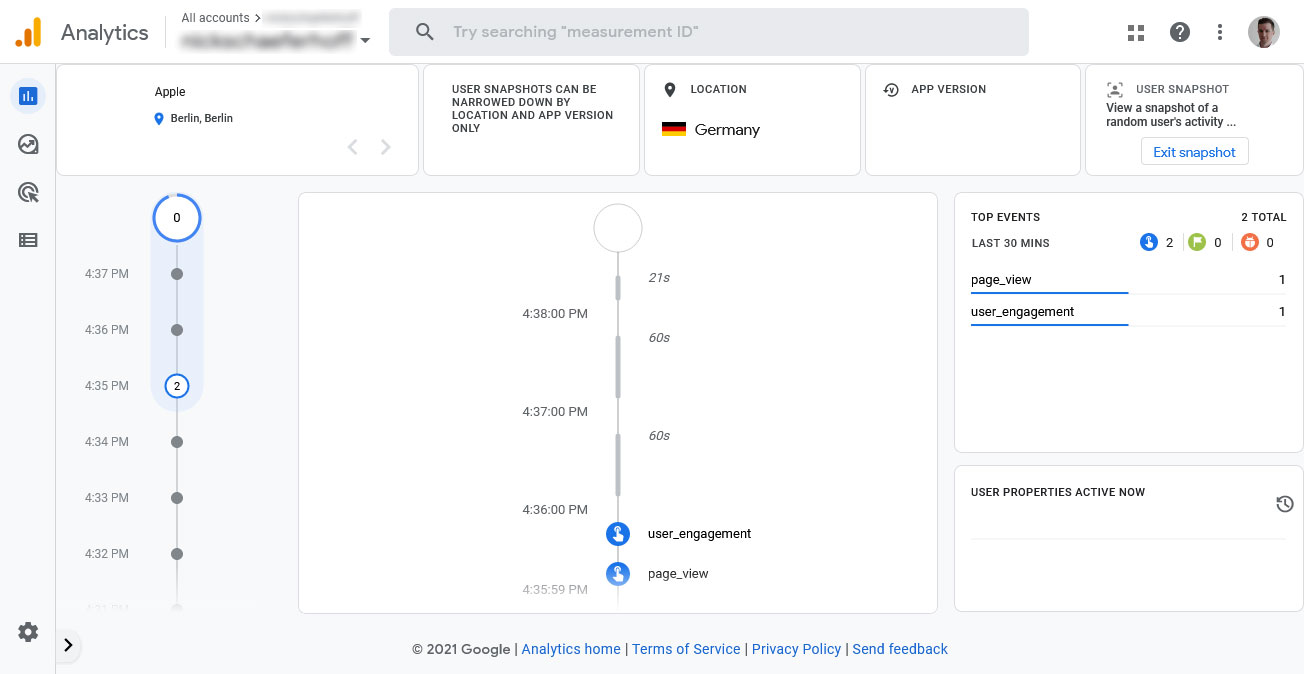Click the user_engagement label in event stream

699,533
